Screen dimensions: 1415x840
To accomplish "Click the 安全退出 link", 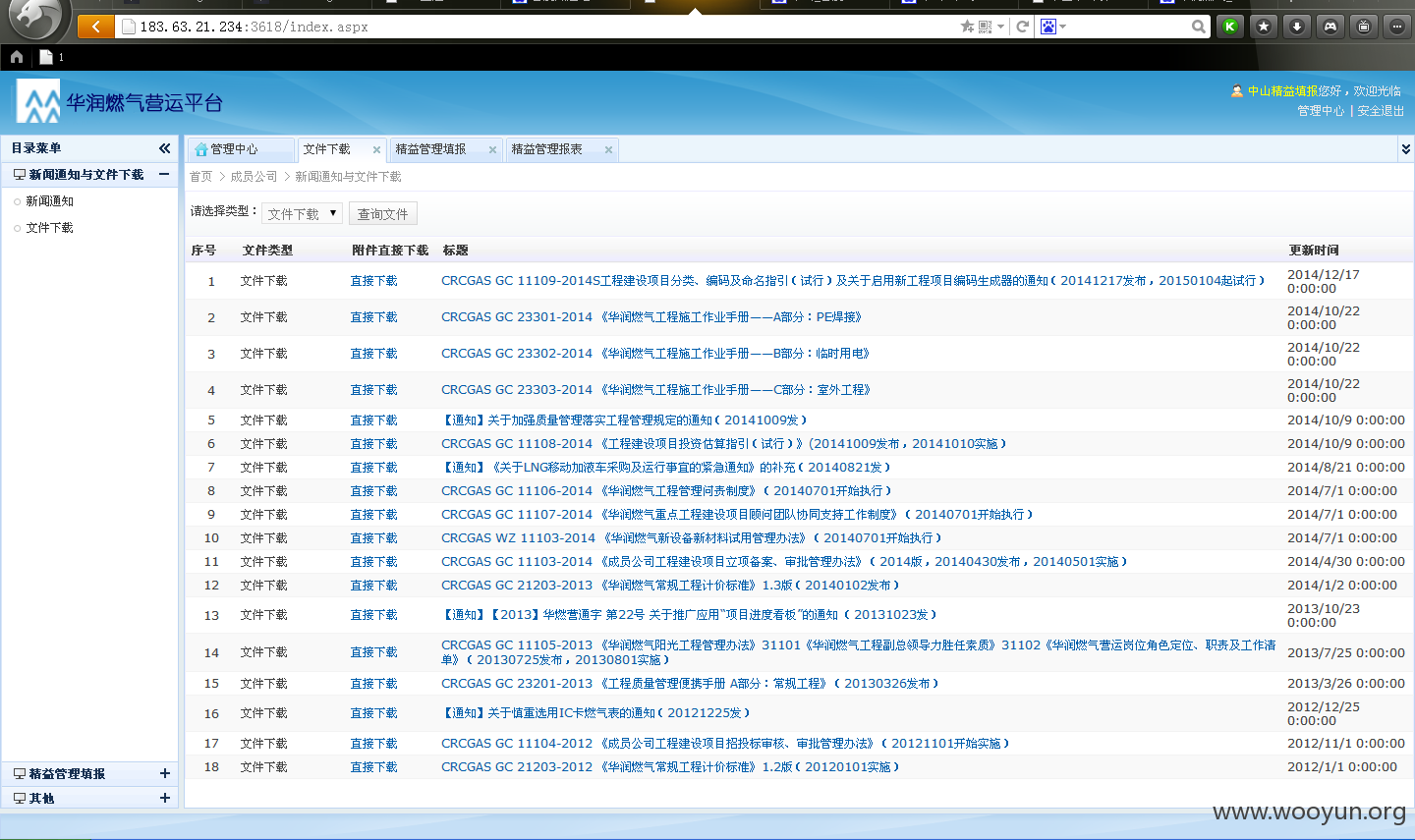I will (x=1381, y=110).
